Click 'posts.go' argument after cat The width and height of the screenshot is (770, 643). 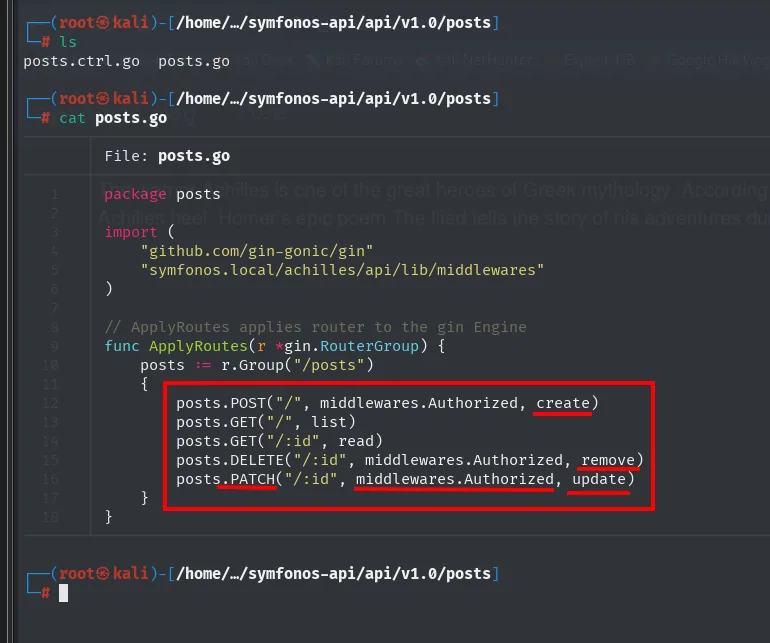pos(131,118)
